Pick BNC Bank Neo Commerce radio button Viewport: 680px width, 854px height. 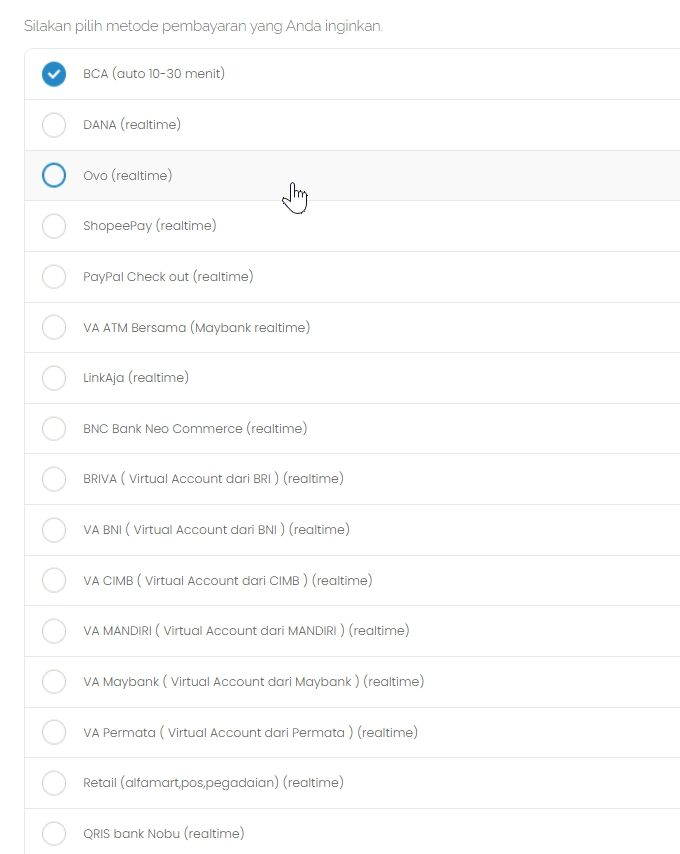coord(54,429)
